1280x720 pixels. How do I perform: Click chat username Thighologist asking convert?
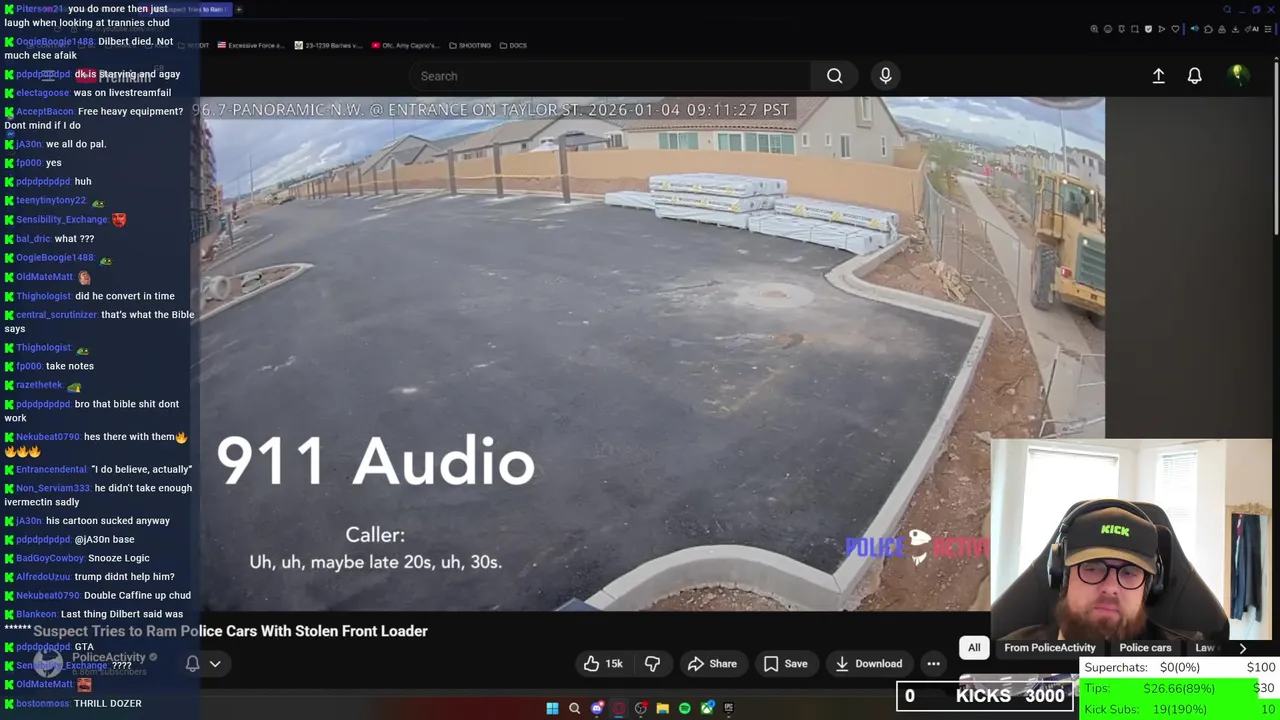43,296
